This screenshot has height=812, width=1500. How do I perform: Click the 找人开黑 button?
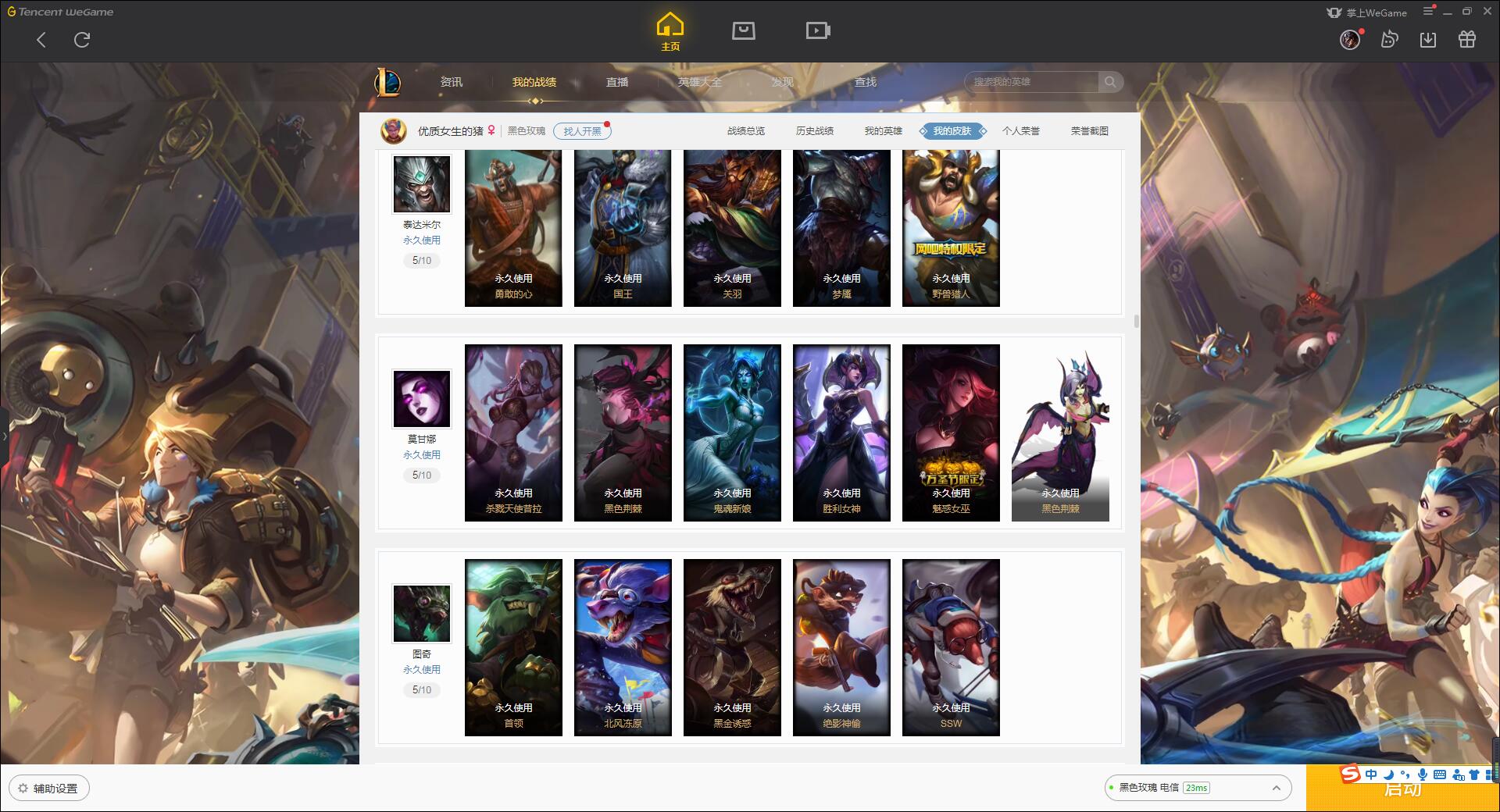click(x=582, y=131)
